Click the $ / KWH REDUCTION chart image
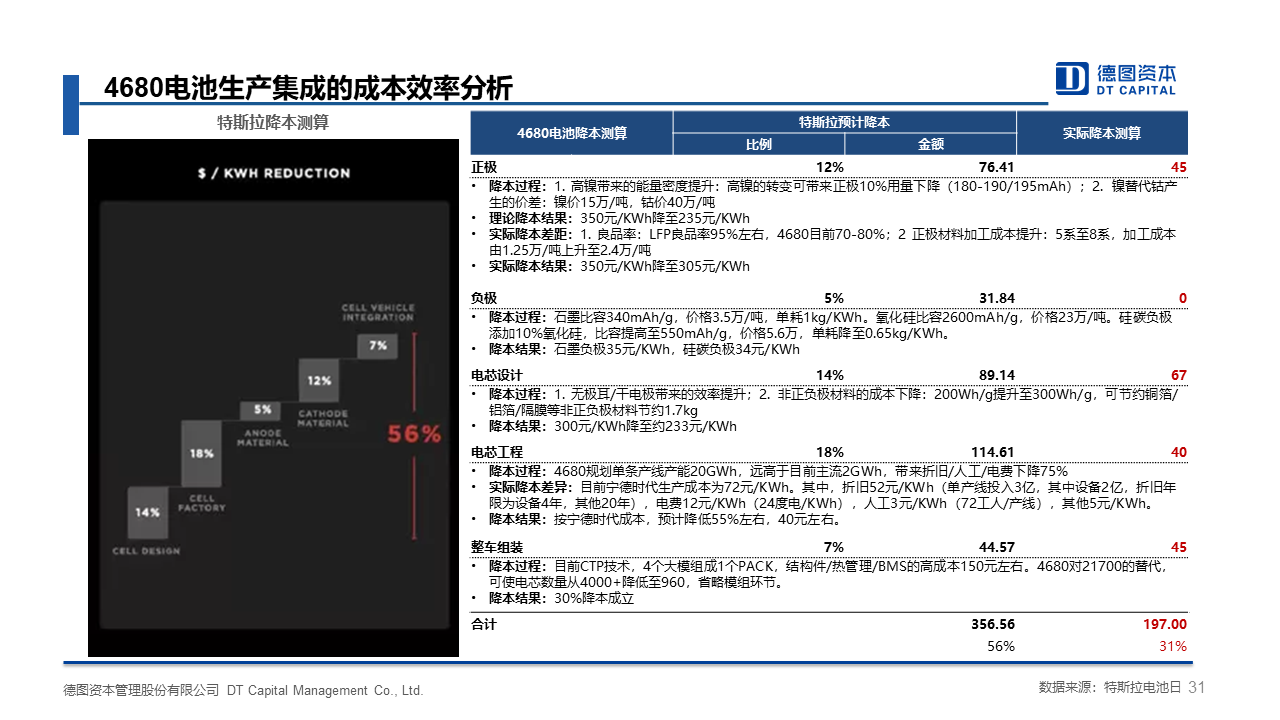The image size is (1280, 720). pos(273,397)
